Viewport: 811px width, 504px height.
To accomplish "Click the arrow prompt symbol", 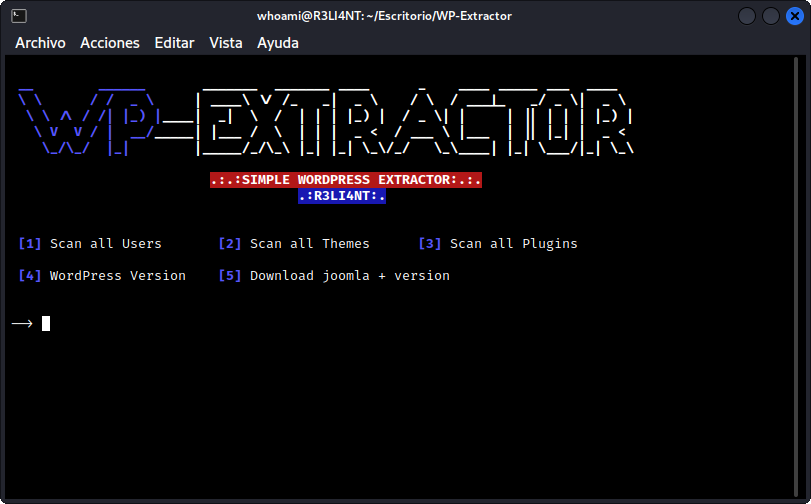I will pos(22,323).
